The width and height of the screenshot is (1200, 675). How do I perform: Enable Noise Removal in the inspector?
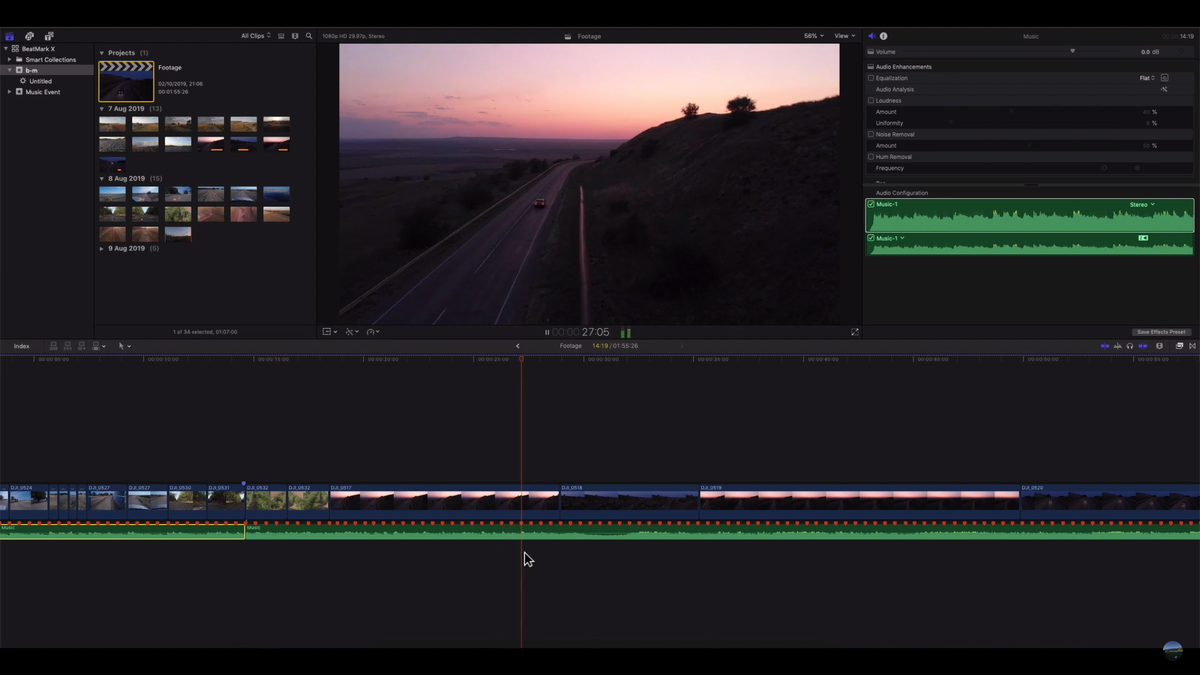click(x=871, y=134)
